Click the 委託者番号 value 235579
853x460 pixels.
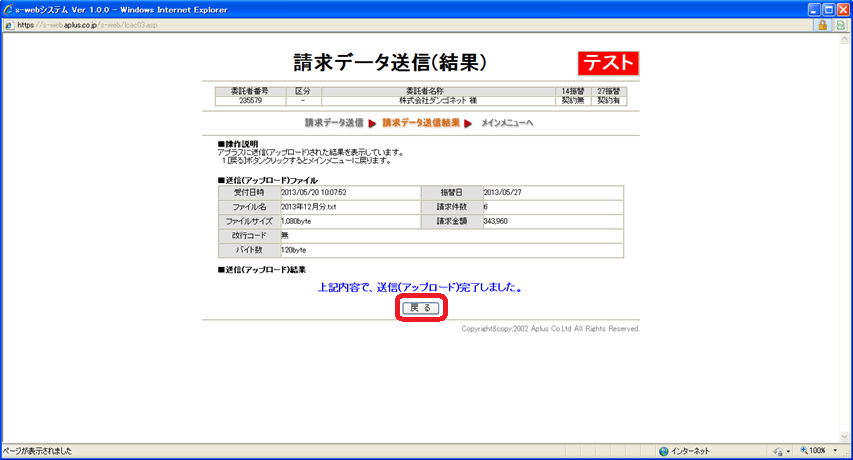250,100
